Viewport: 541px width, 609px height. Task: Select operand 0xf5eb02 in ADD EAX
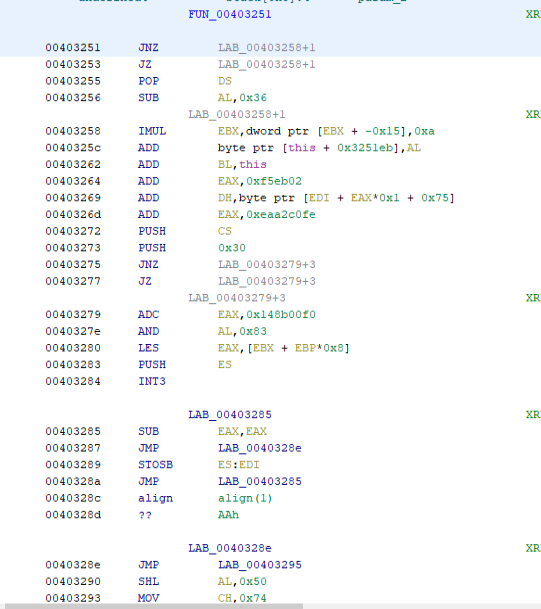[274, 181]
